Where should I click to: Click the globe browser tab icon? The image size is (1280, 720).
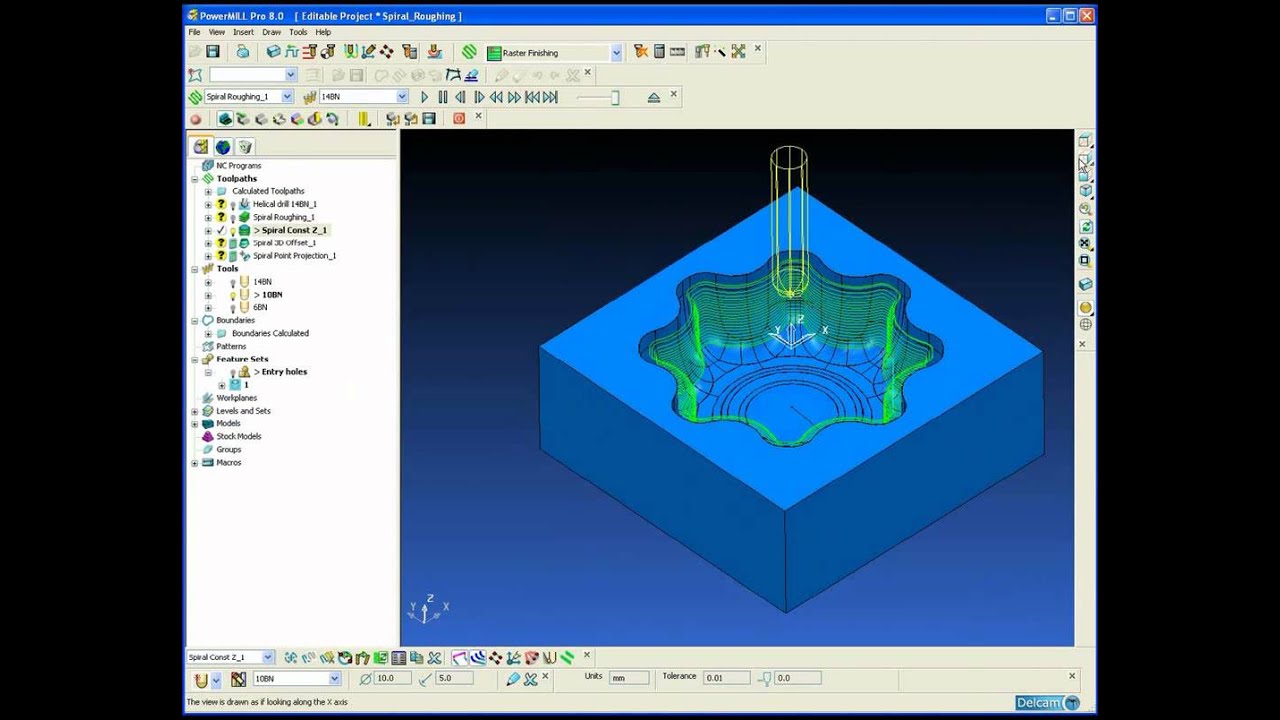[x=223, y=147]
